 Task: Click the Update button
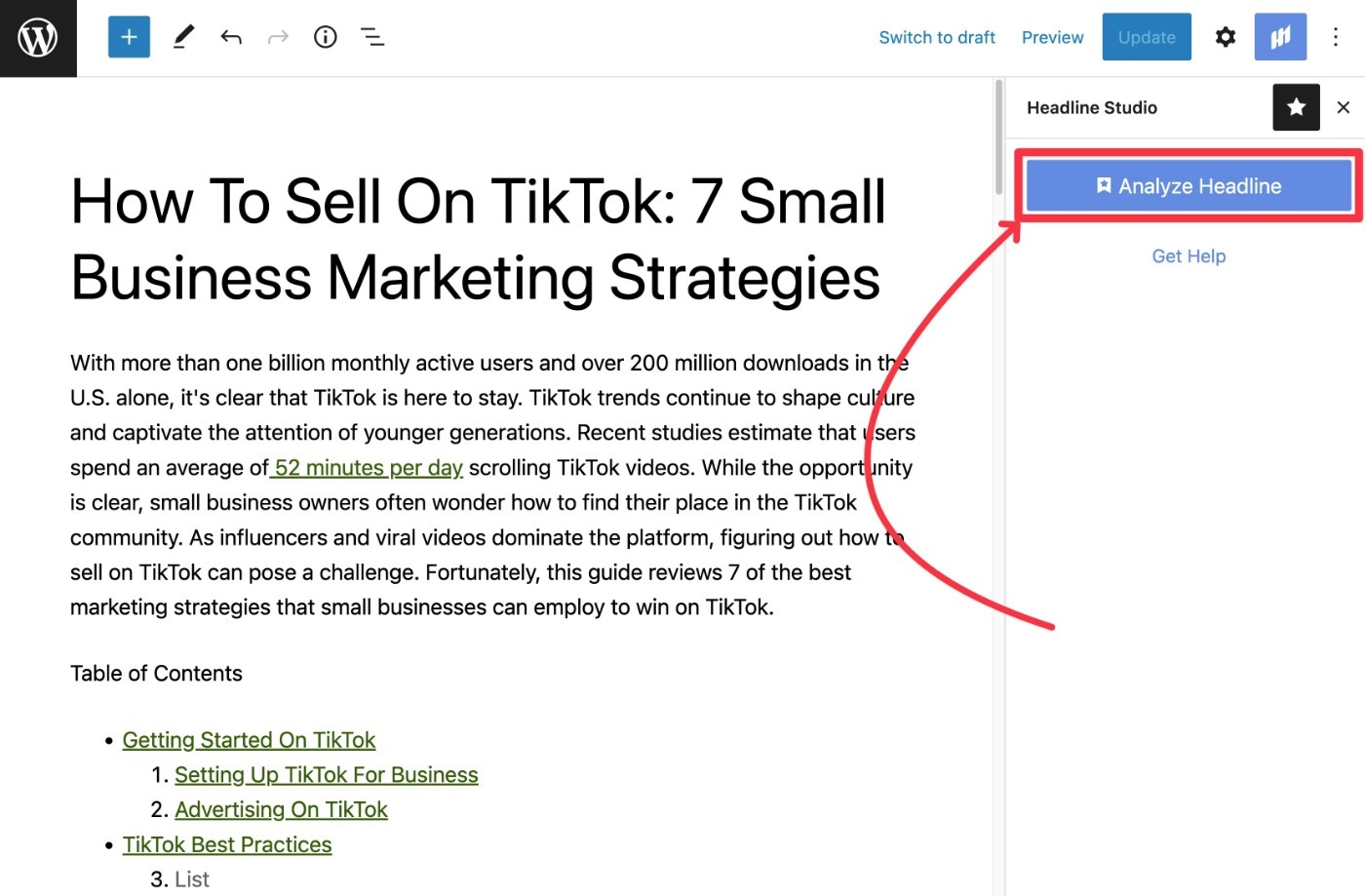(x=1147, y=37)
